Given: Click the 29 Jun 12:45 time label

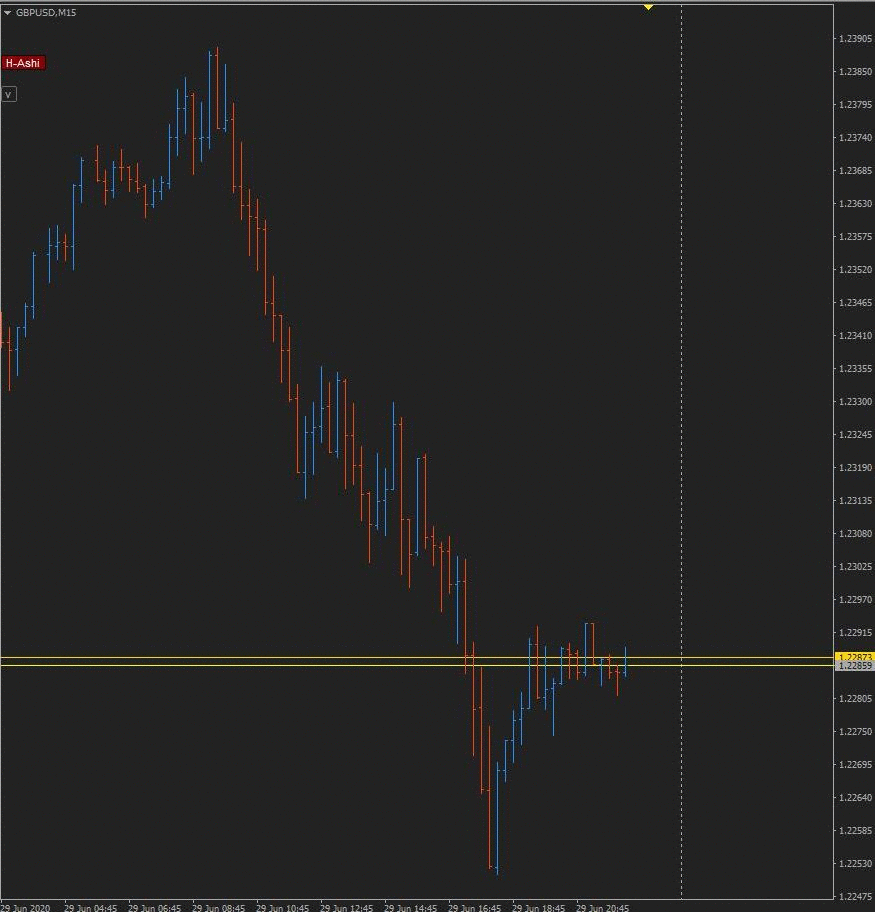Looking at the screenshot, I should coord(347,908).
